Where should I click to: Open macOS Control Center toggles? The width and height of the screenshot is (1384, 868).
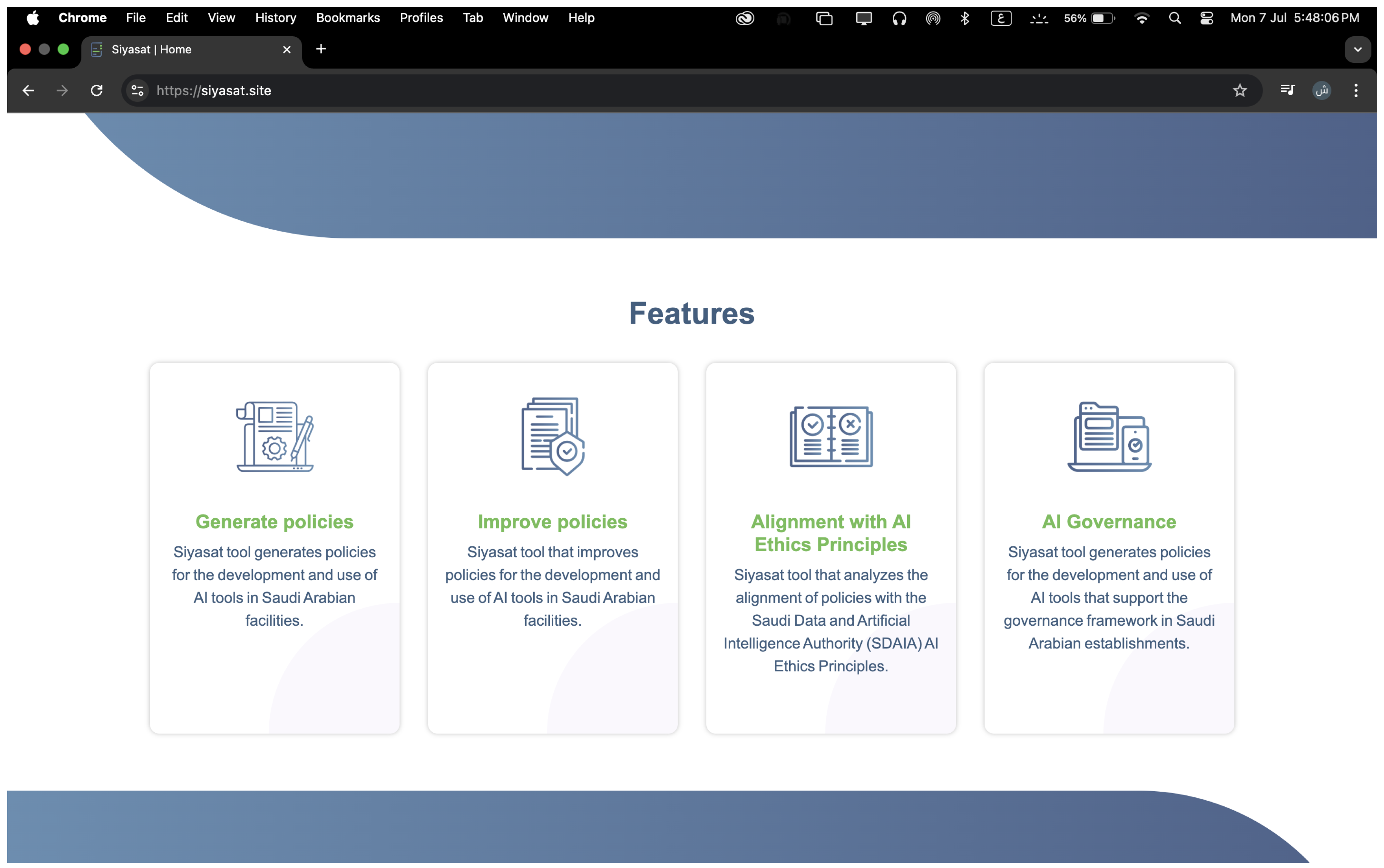click(x=1206, y=18)
